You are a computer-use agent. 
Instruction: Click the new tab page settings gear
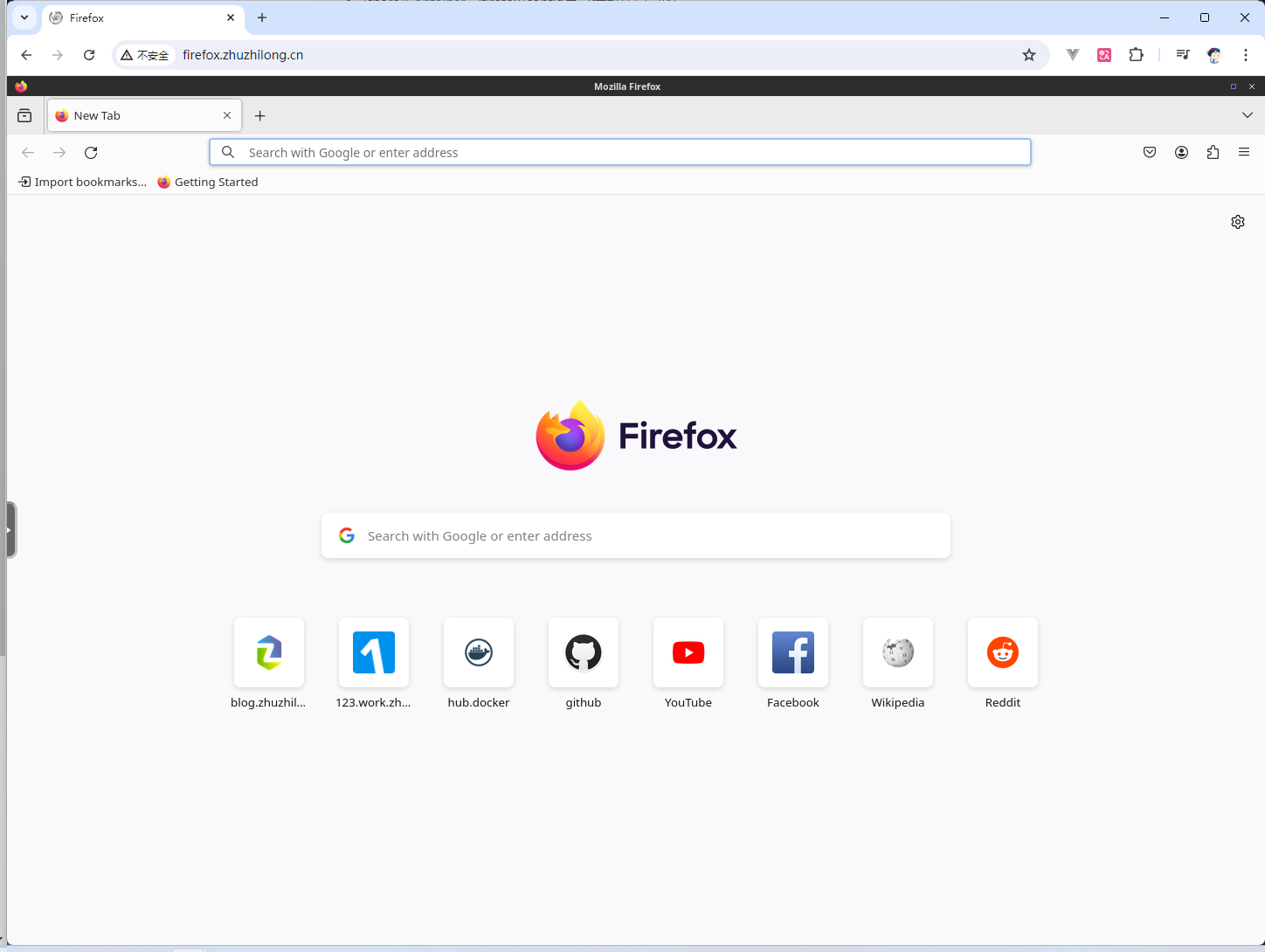click(x=1238, y=222)
